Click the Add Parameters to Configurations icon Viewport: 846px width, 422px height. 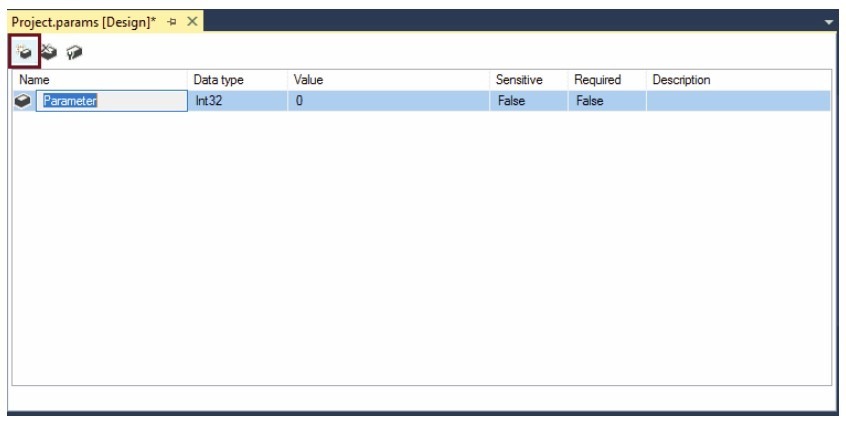click(73, 50)
